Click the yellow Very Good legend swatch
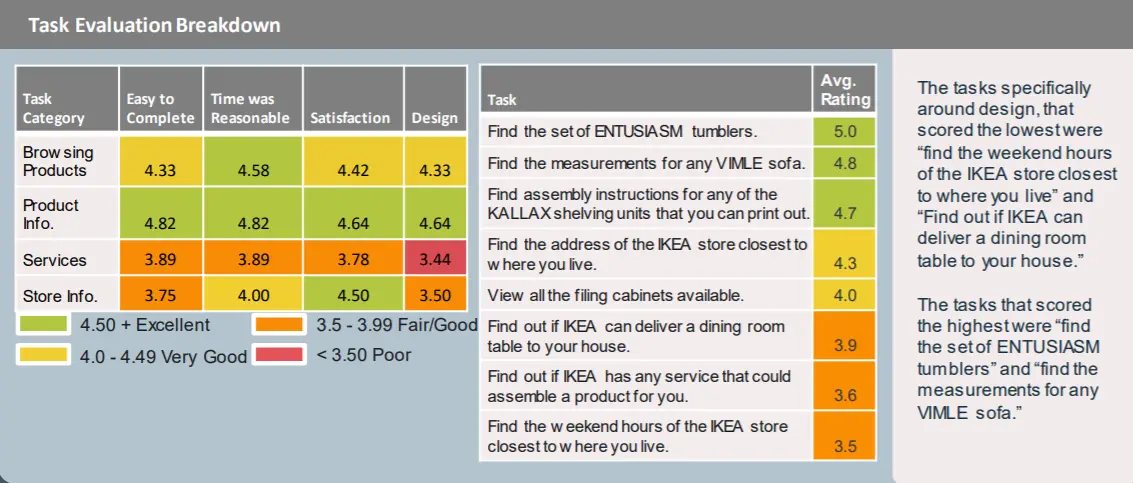Image resolution: width=1133 pixels, height=483 pixels. click(43, 355)
